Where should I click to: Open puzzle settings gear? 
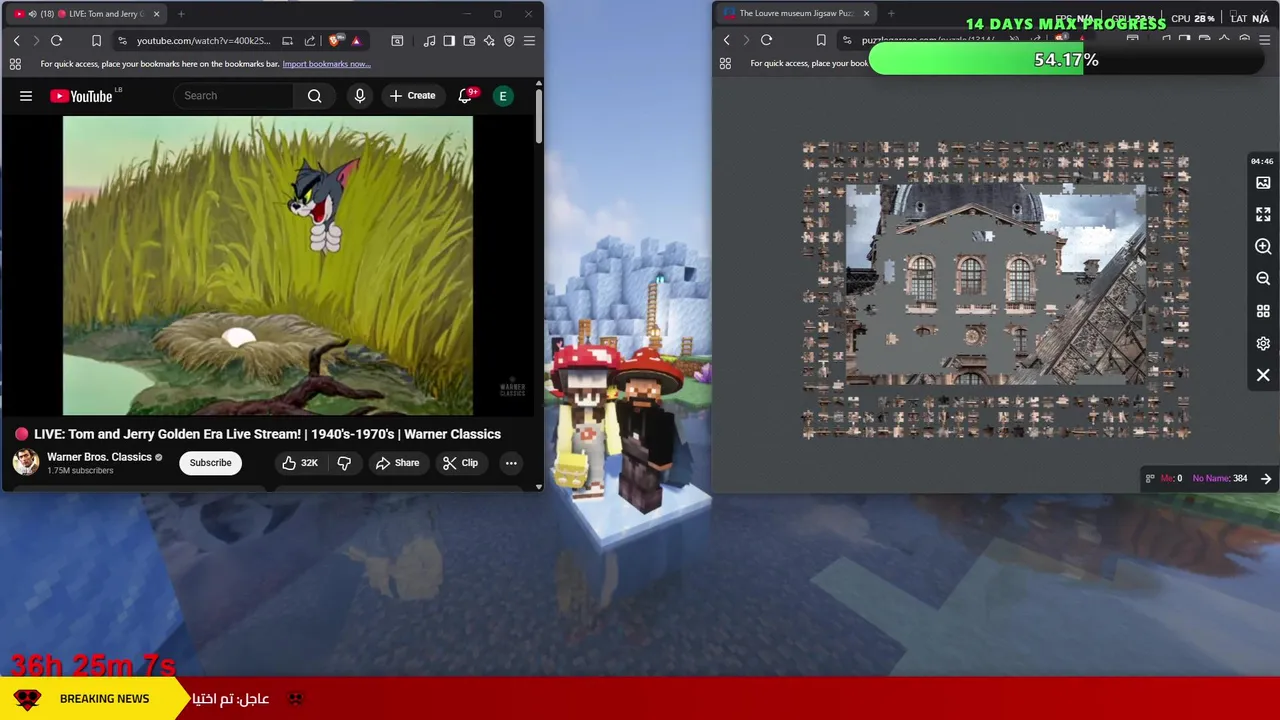tap(1263, 343)
